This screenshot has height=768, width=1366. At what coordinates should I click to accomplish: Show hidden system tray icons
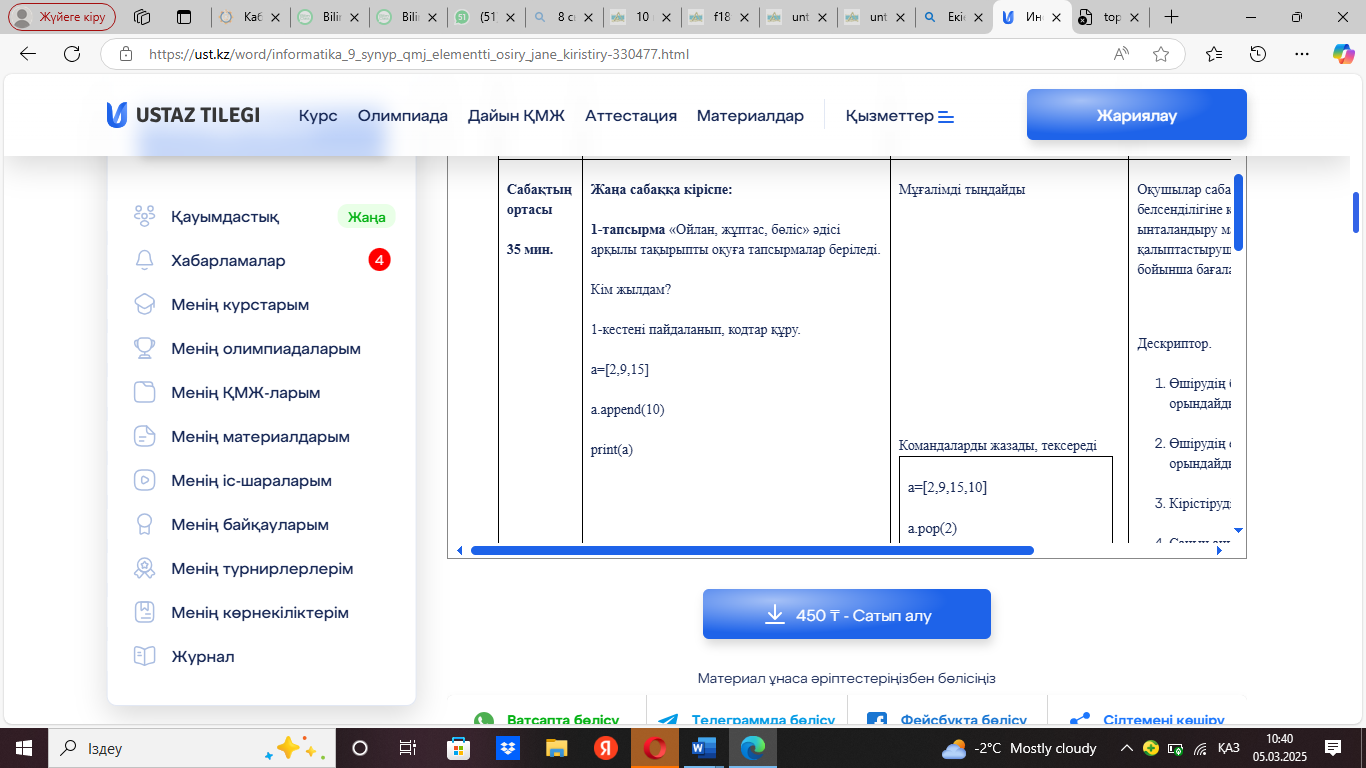pyautogui.click(x=1127, y=748)
